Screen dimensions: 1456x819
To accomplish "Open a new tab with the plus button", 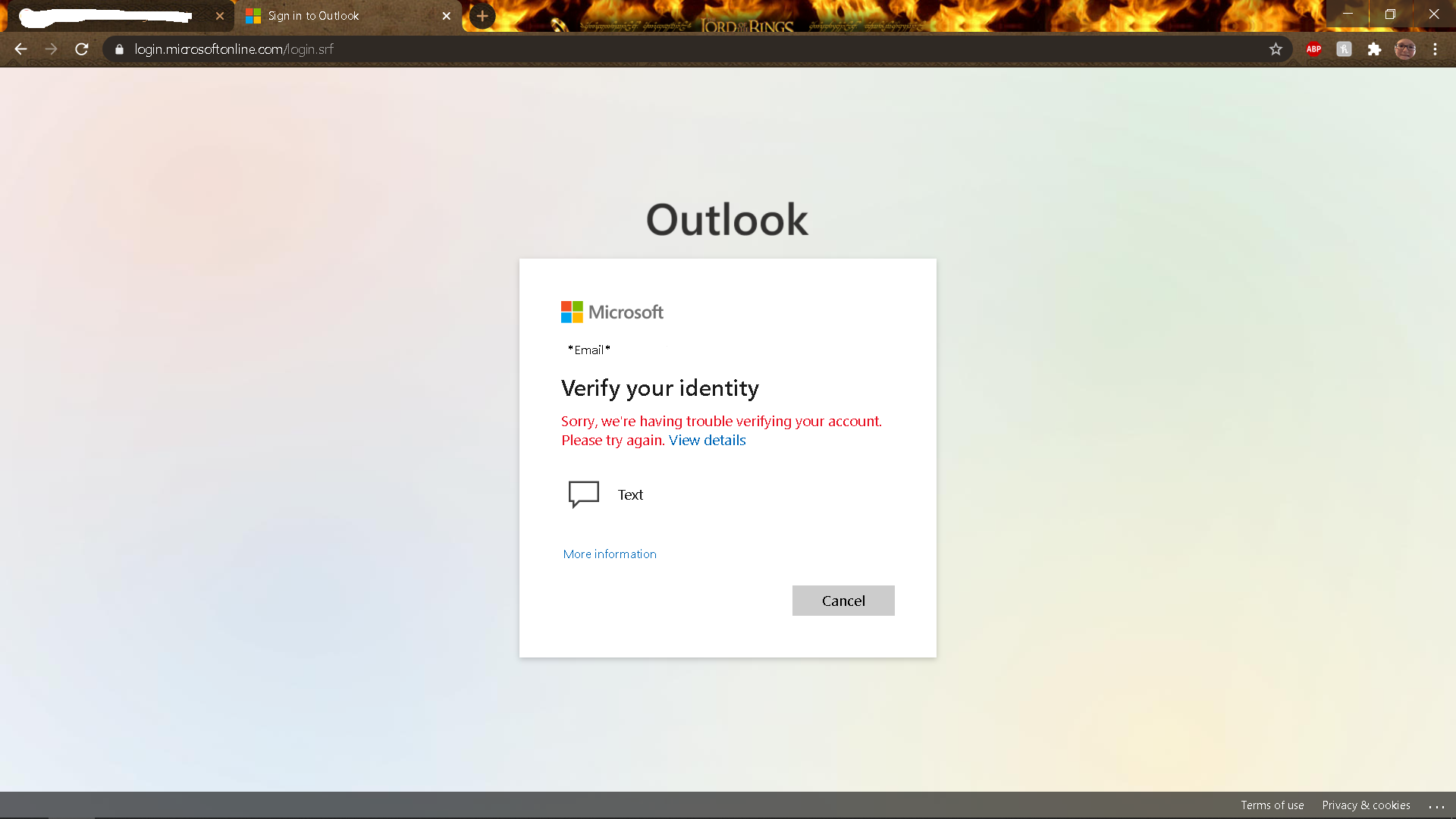I will 482,16.
